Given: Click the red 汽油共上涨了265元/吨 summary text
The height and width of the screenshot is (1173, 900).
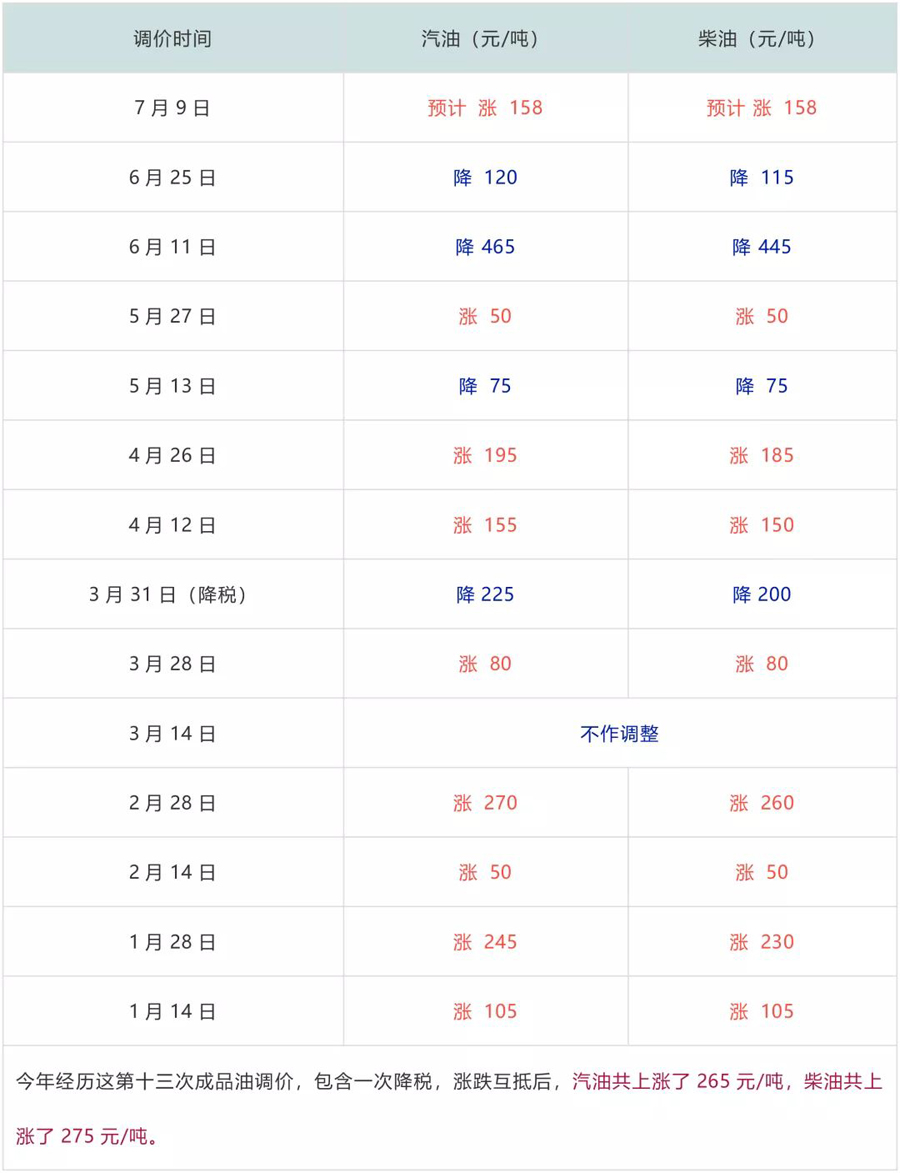Looking at the screenshot, I should point(678,1082).
